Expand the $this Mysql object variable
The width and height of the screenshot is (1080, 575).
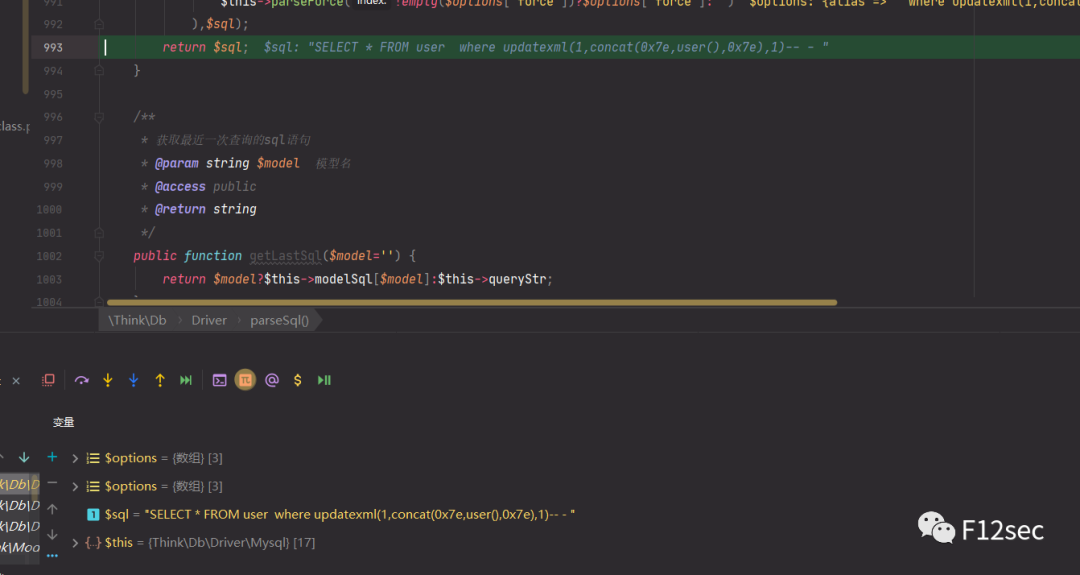[x=75, y=543]
